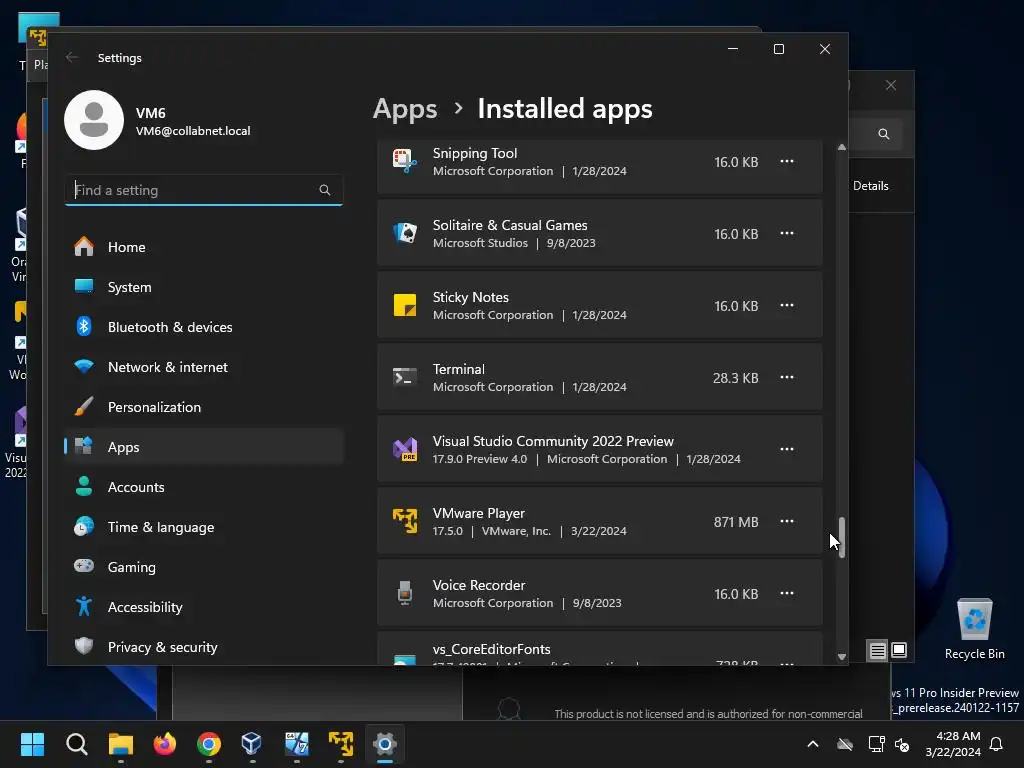Open Personalization settings
The image size is (1024, 768).
click(x=204, y=407)
